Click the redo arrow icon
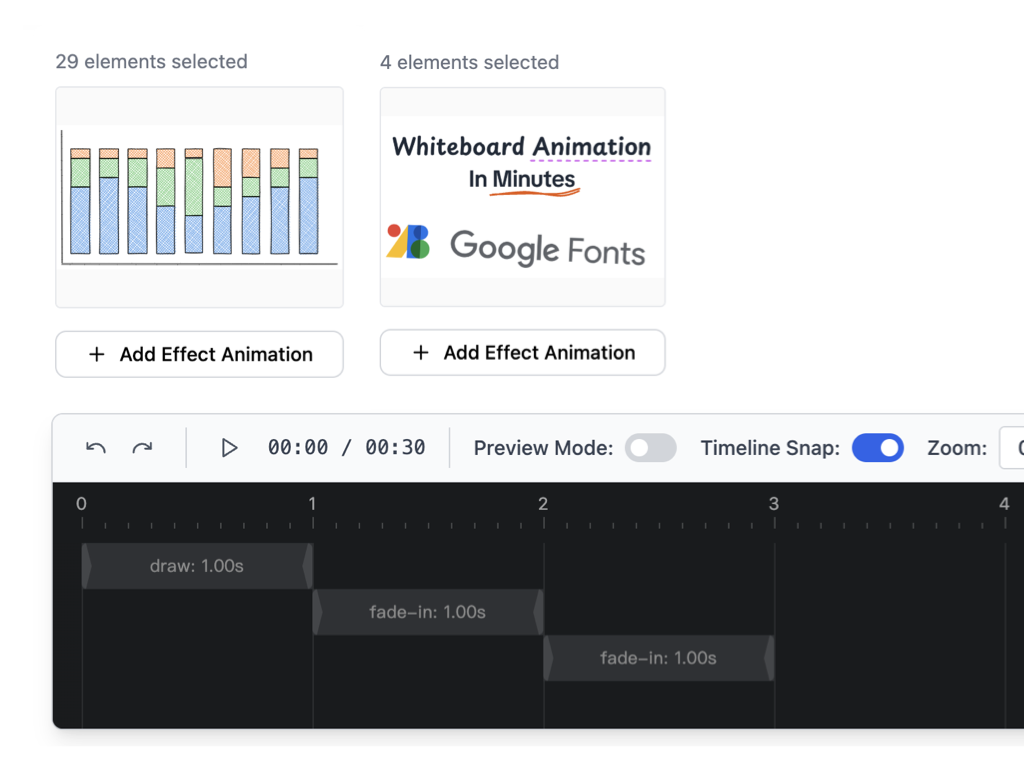This screenshot has width=1024, height=768. point(142,448)
